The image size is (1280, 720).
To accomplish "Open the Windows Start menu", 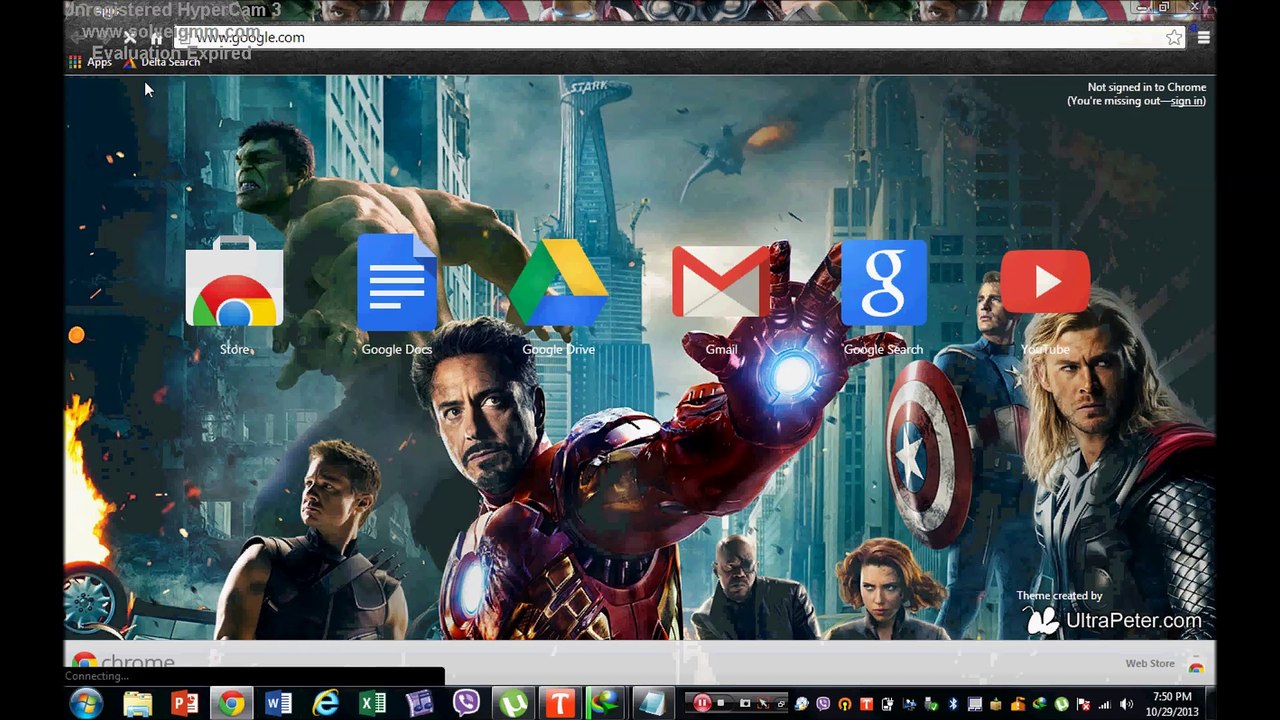I will pyautogui.click(x=86, y=703).
